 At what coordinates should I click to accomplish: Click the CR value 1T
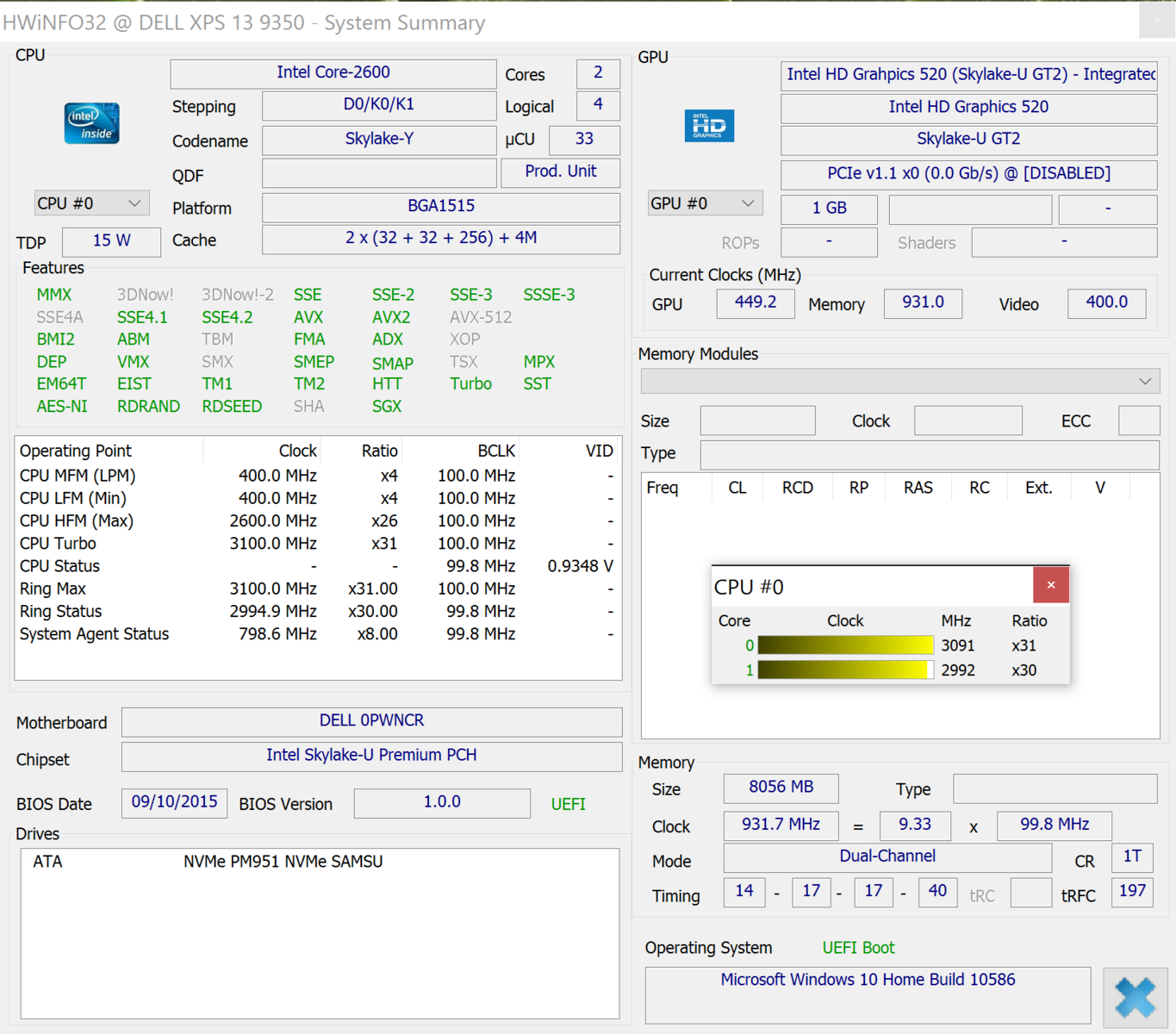pos(1132,857)
